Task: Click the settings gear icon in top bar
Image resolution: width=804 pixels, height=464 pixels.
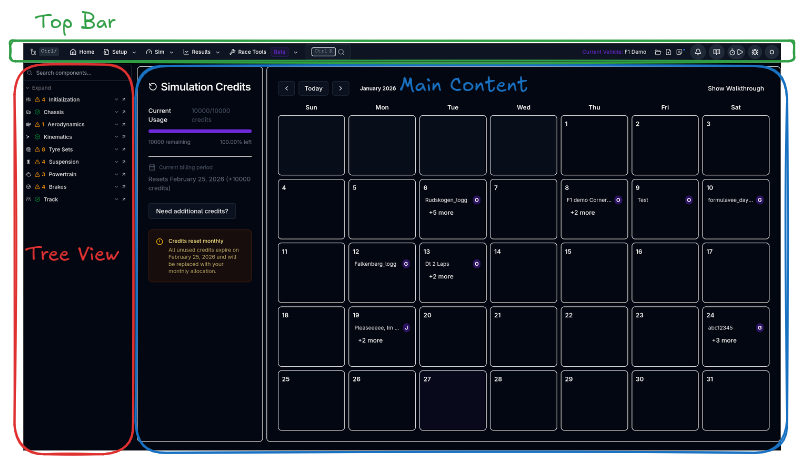Action: coord(754,52)
